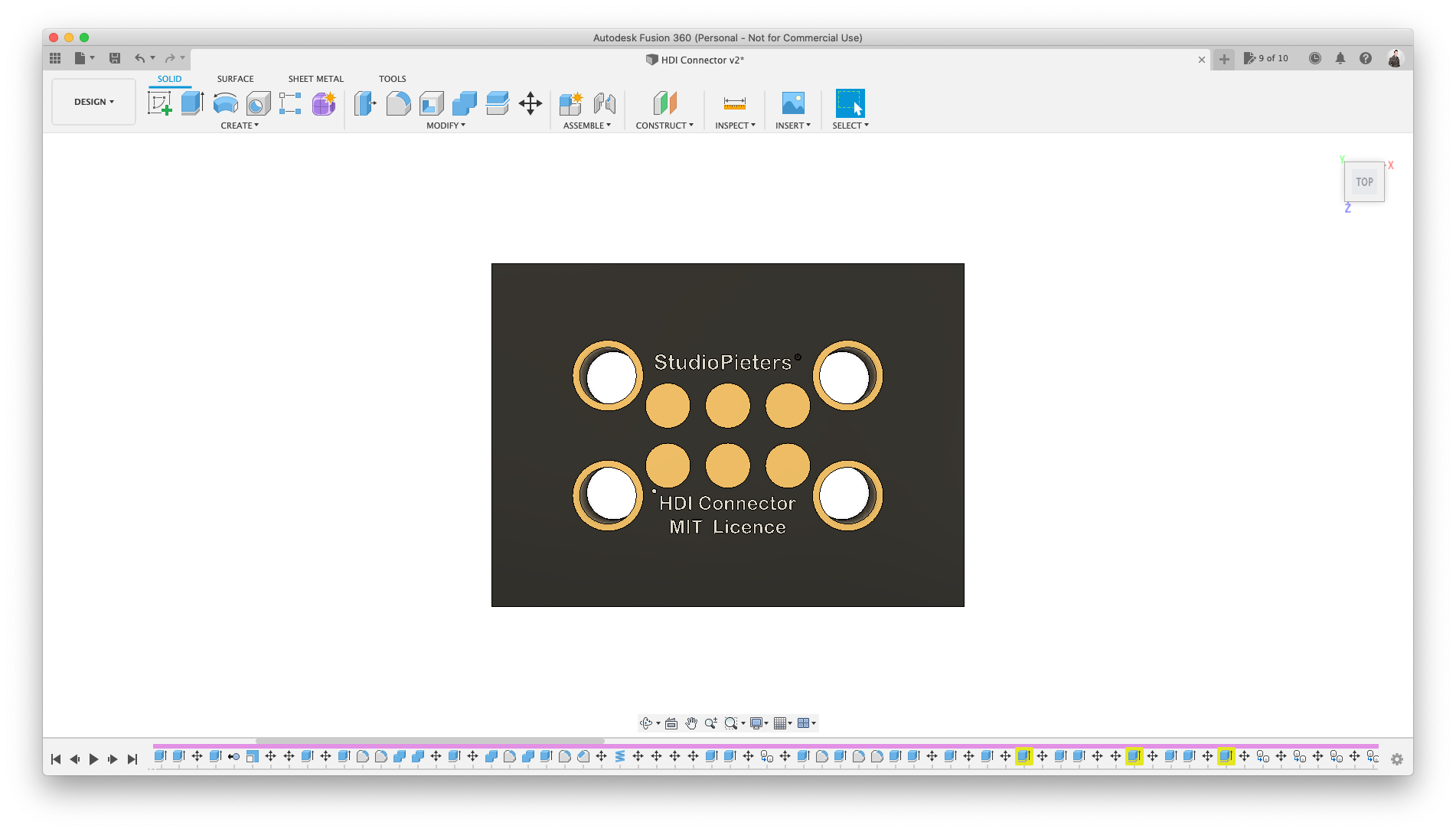Activate the window Select tool
Image resolution: width=1456 pixels, height=832 pixels.
point(850,103)
